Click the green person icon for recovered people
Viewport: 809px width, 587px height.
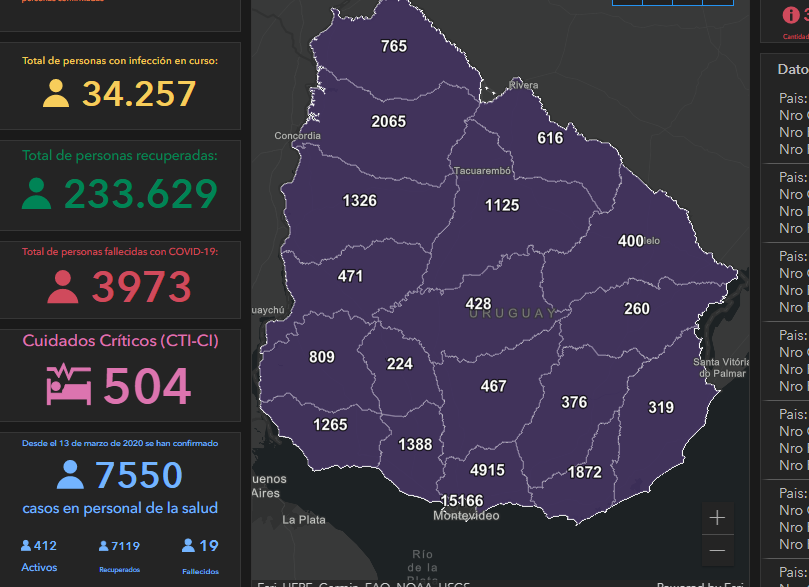coord(37,193)
